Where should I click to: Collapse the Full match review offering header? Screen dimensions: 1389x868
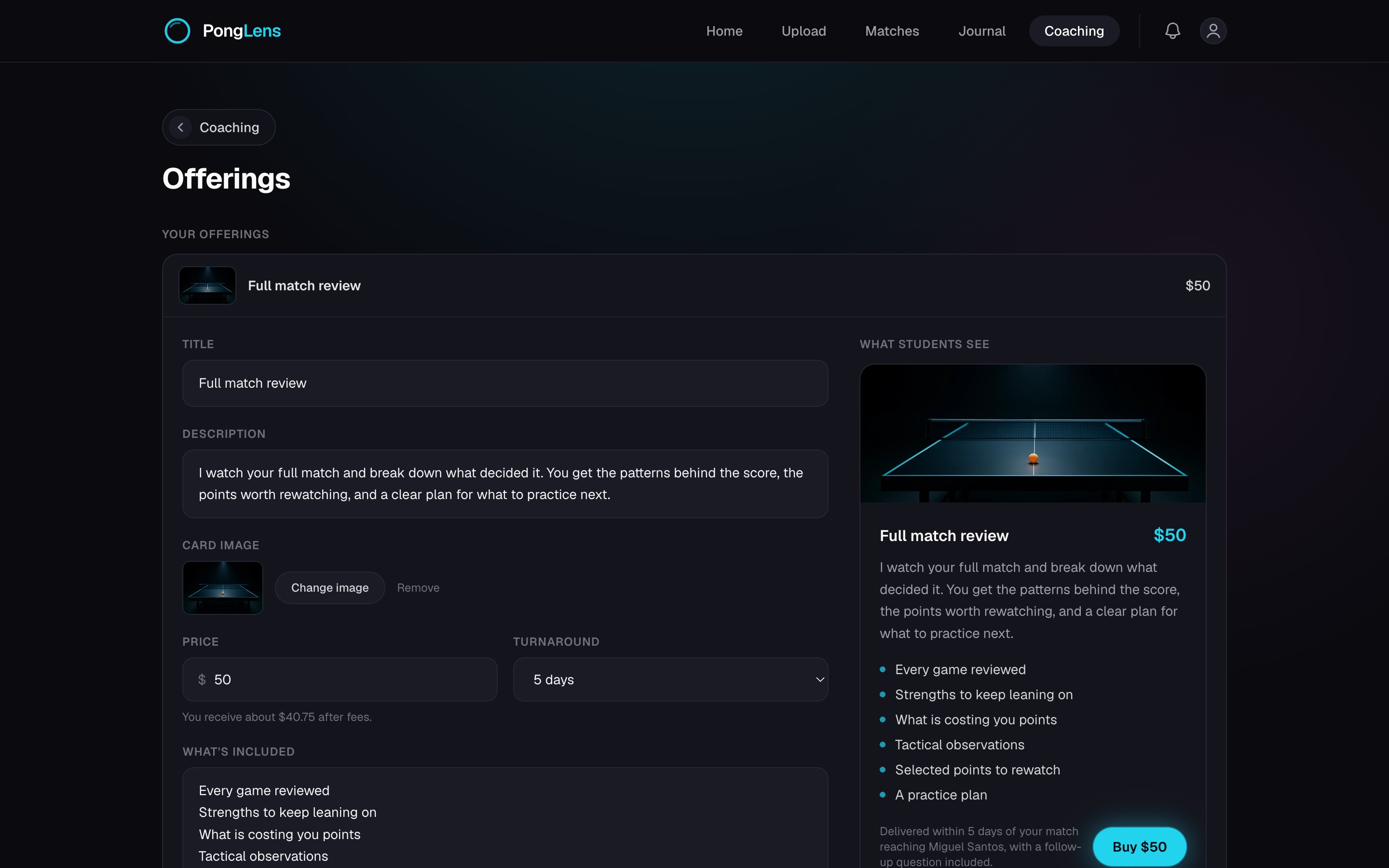coord(694,285)
